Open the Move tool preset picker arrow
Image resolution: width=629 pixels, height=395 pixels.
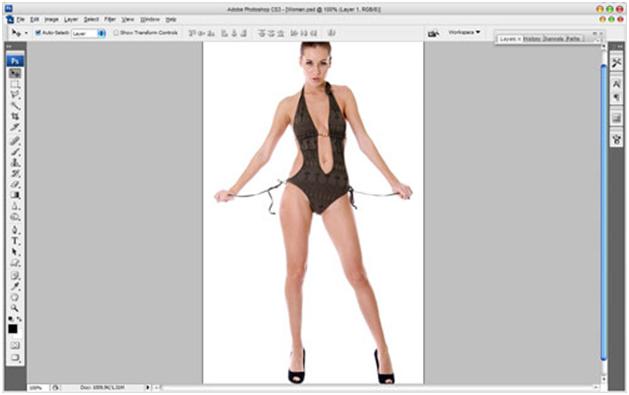pos(26,33)
